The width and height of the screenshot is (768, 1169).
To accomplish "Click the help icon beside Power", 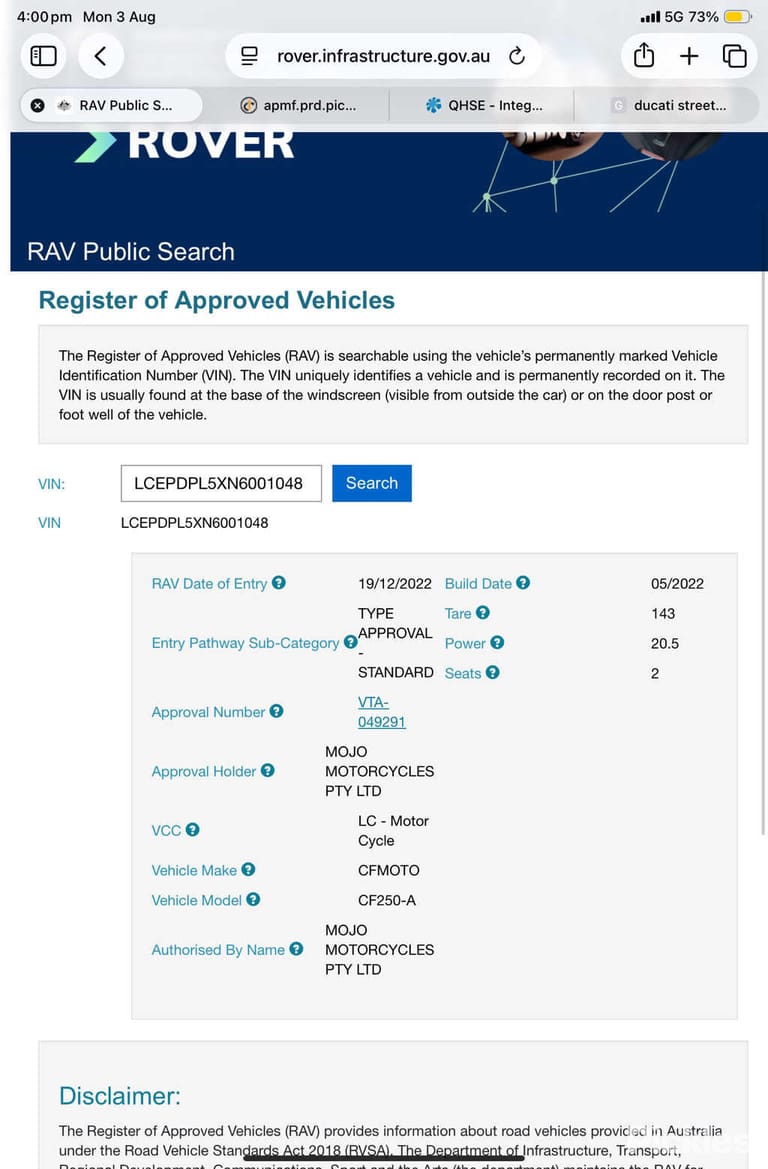I will click(497, 643).
